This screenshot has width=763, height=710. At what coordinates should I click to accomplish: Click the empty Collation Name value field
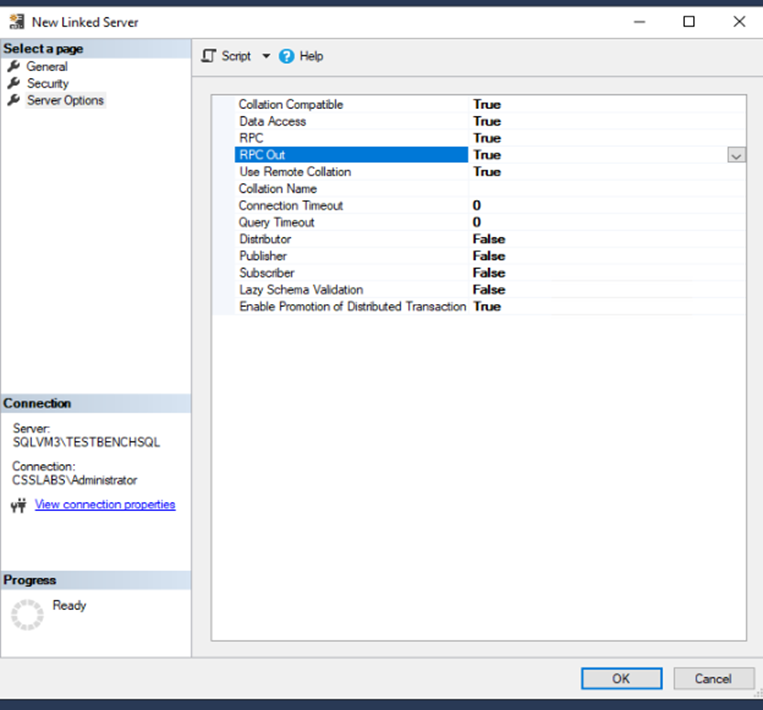point(607,189)
